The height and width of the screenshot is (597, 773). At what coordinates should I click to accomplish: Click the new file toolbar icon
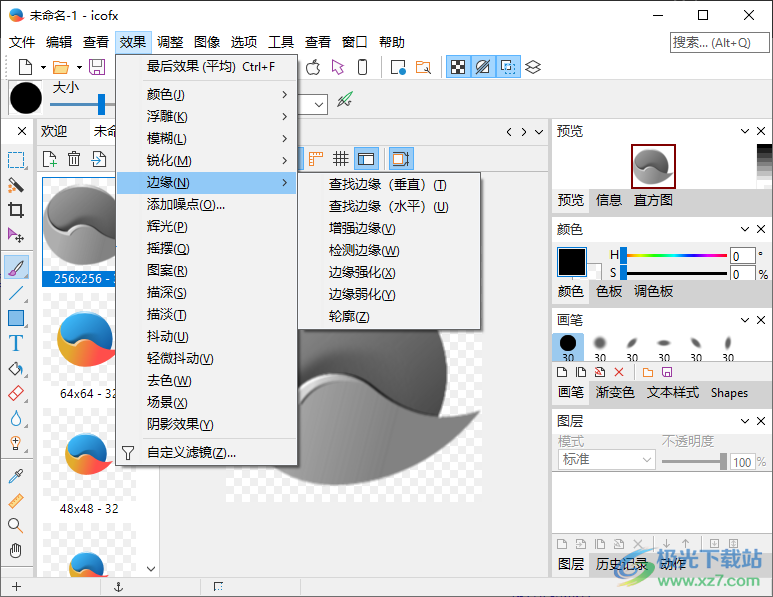(26, 67)
